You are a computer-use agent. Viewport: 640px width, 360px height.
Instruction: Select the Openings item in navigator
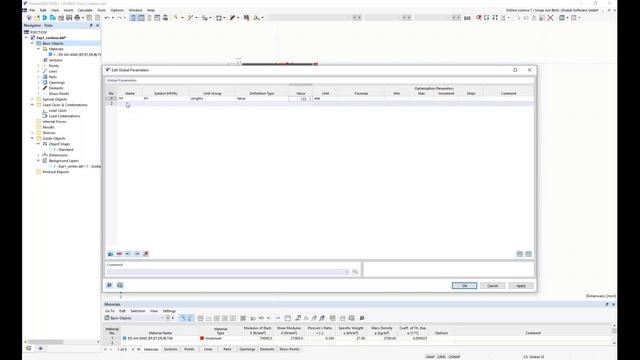tap(57, 82)
